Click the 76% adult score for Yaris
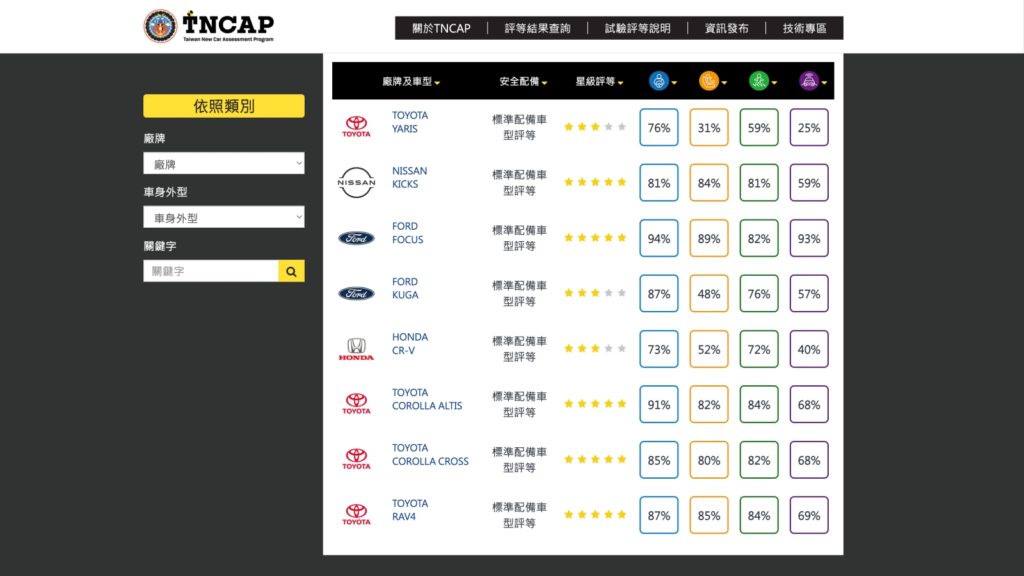 [x=659, y=127]
